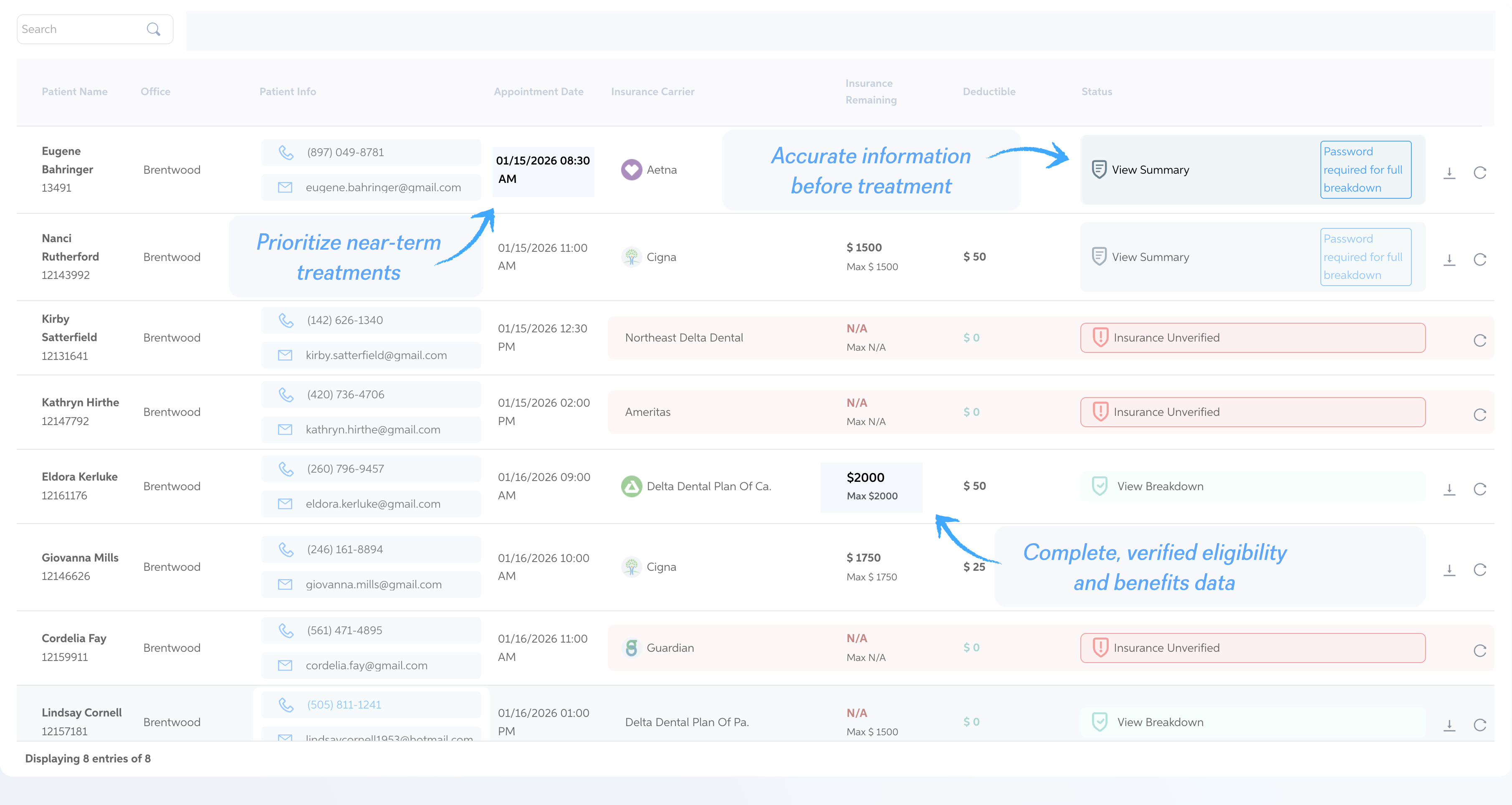Sort by Patient Name column header
1512x805 pixels.
click(x=75, y=91)
